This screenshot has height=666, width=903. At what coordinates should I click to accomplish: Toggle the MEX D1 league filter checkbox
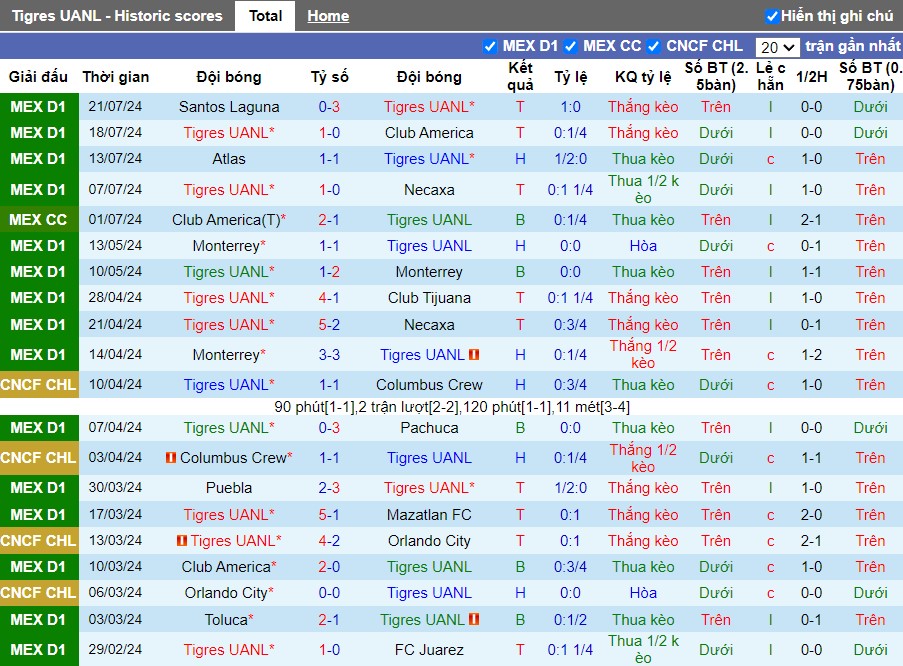490,46
